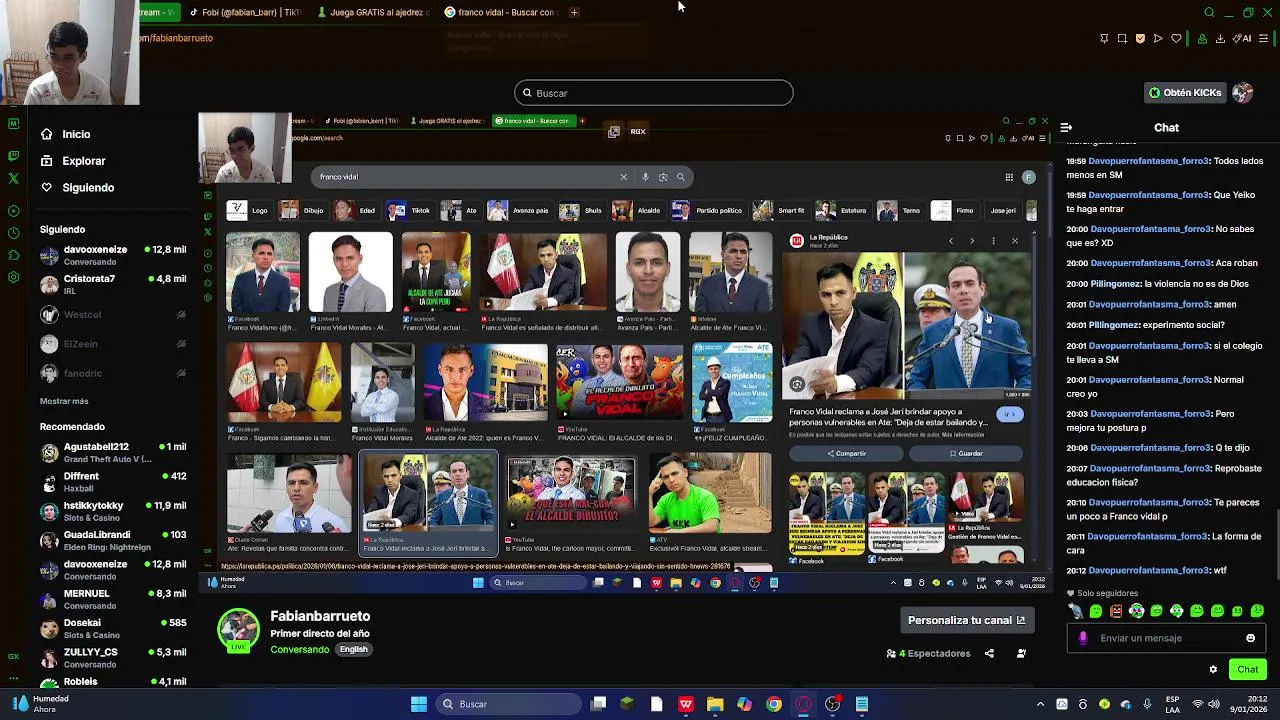Image resolution: width=1280 pixels, height=720 pixels.
Task: Open the AI assistant icon in the browser toolbar
Action: click(x=1242, y=39)
